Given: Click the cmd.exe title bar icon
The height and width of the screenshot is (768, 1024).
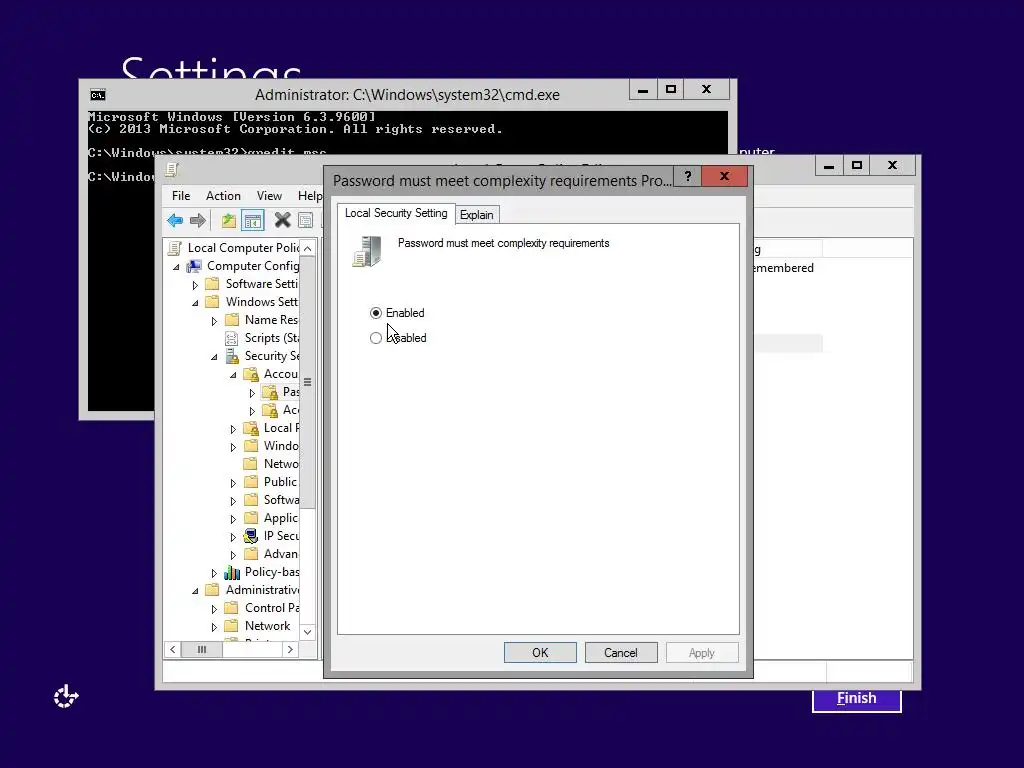Looking at the screenshot, I should tap(98, 95).
